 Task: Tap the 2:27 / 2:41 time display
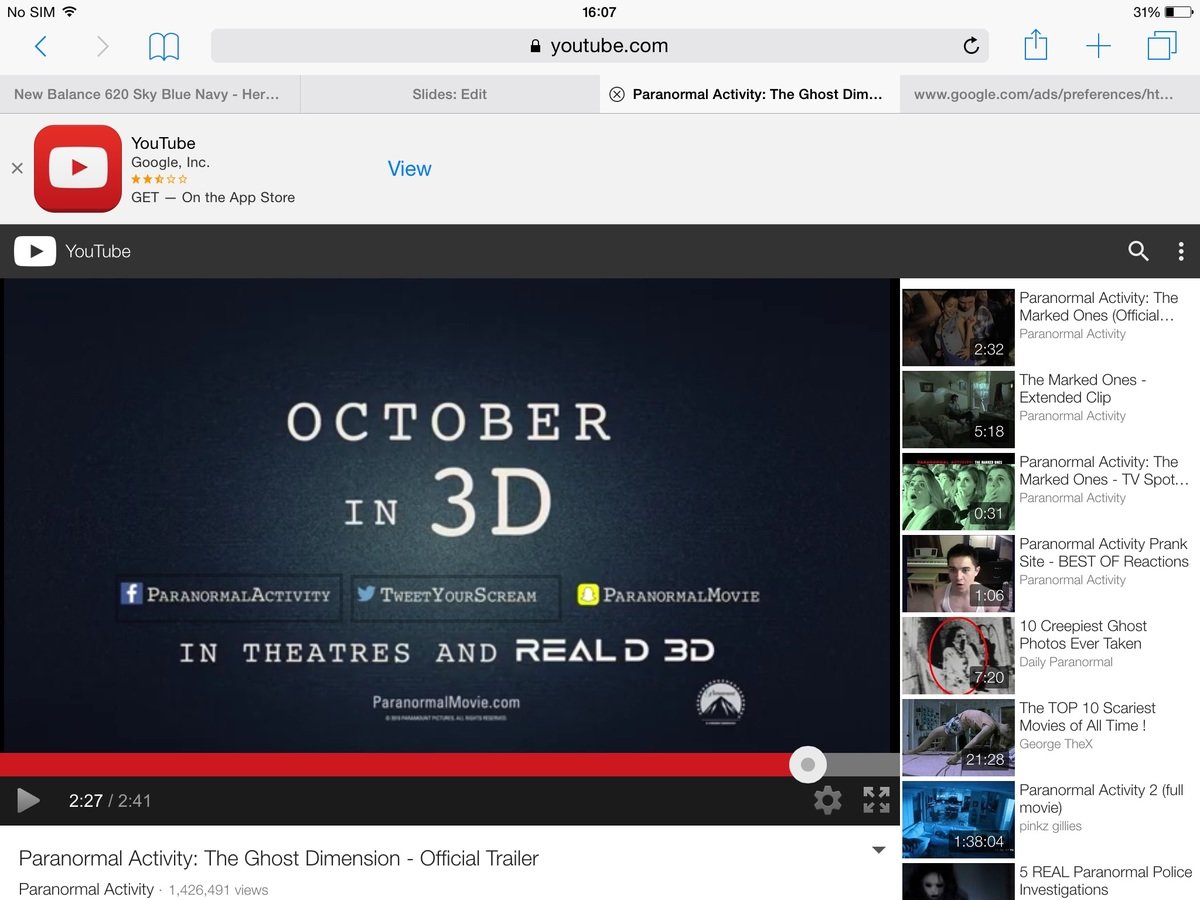pyautogui.click(x=110, y=800)
